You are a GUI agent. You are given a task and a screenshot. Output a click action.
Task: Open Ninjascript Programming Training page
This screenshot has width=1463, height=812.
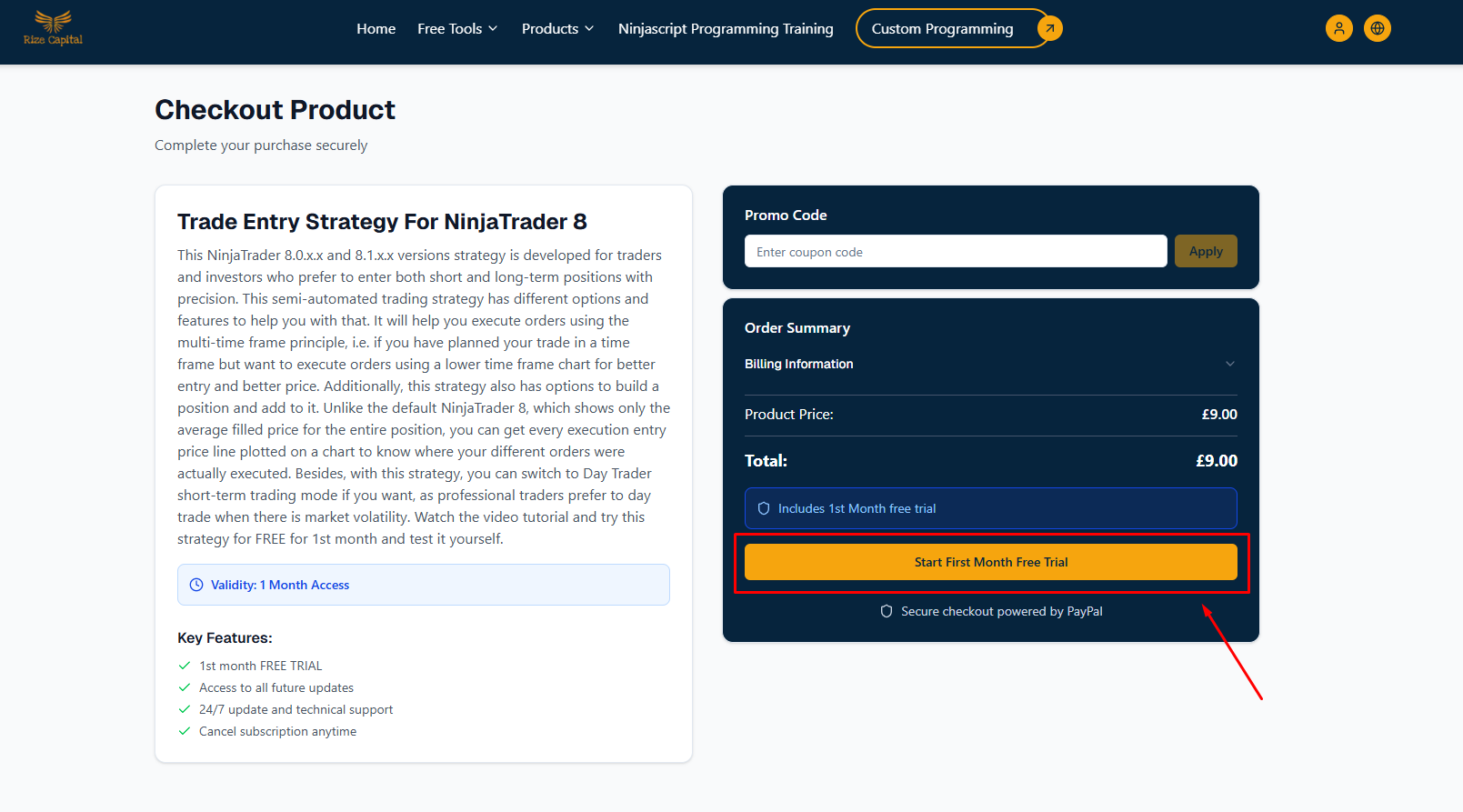click(726, 29)
